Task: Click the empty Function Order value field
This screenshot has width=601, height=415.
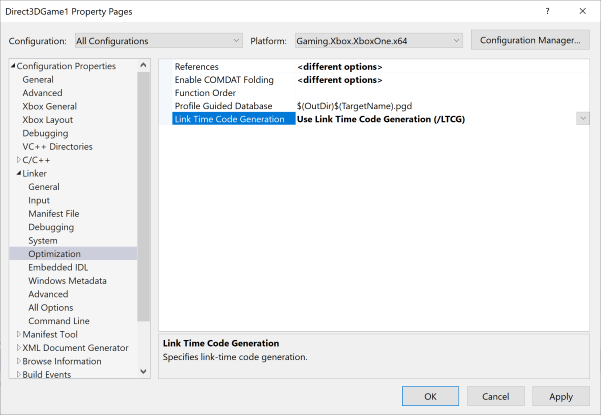Action: [x=442, y=93]
